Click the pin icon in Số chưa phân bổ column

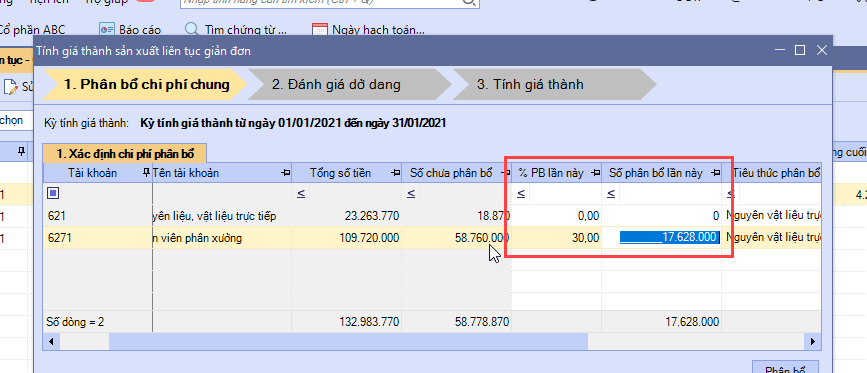click(x=504, y=173)
